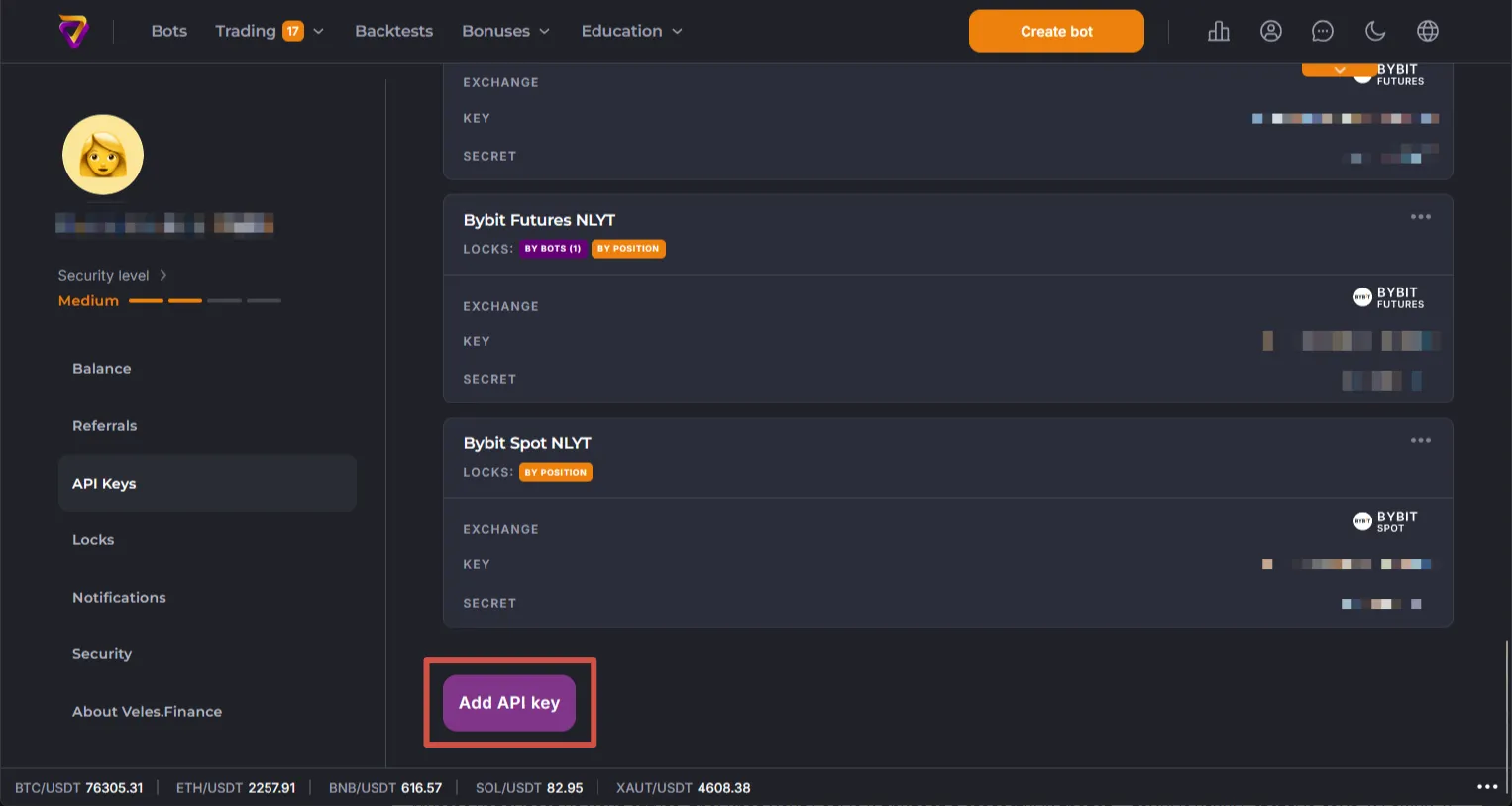This screenshot has width=1512, height=806.
Task: Select API Keys in the sidebar
Action: [207, 483]
